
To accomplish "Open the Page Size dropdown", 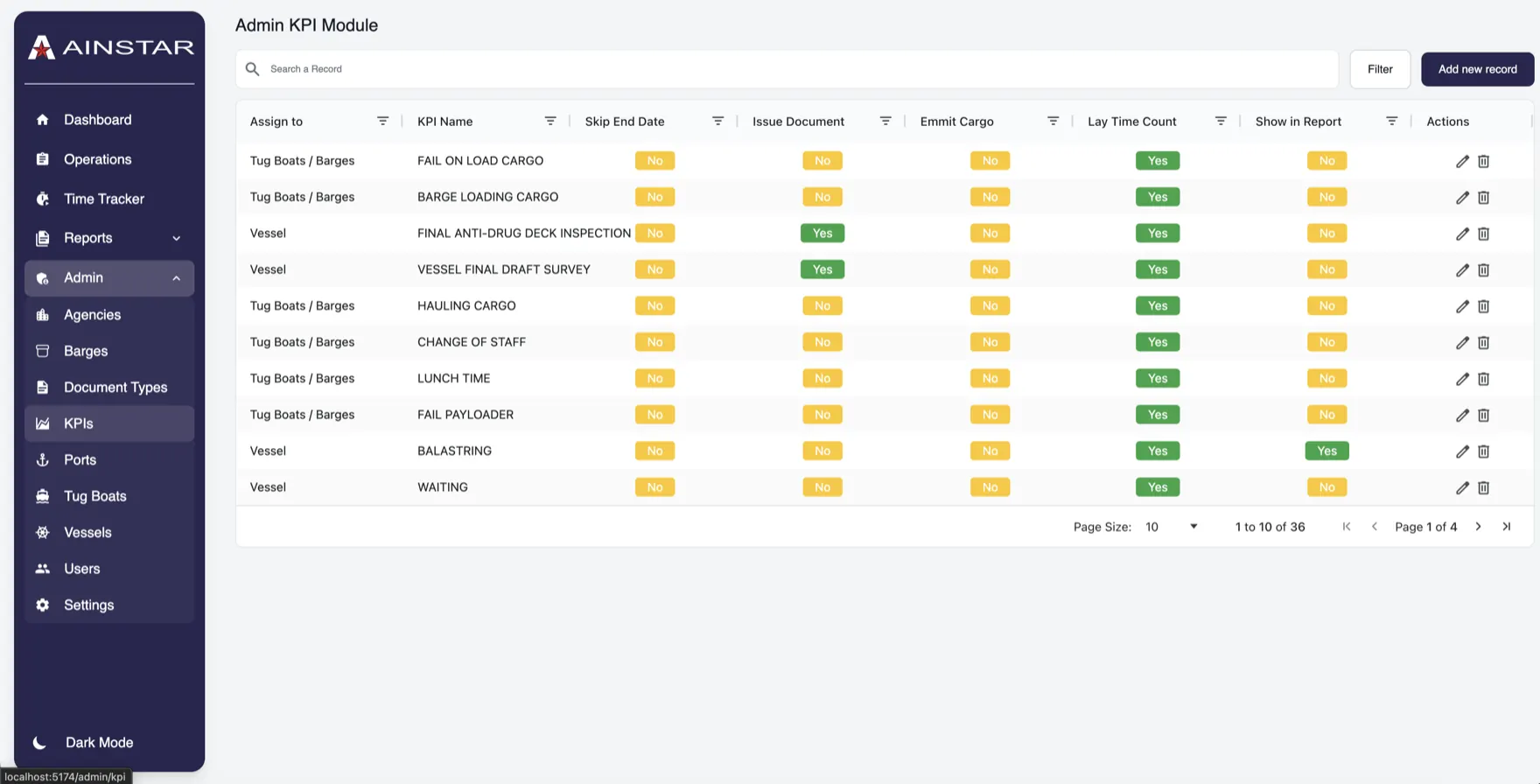I will coord(1171,527).
